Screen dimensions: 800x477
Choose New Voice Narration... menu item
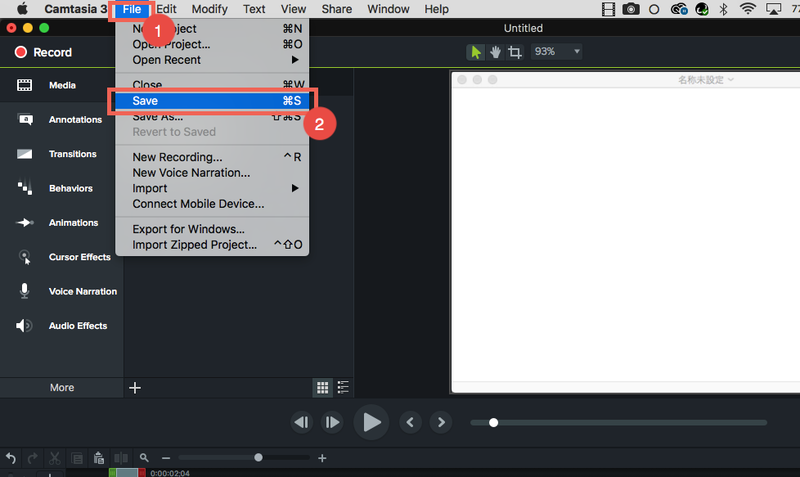[x=212, y=173]
